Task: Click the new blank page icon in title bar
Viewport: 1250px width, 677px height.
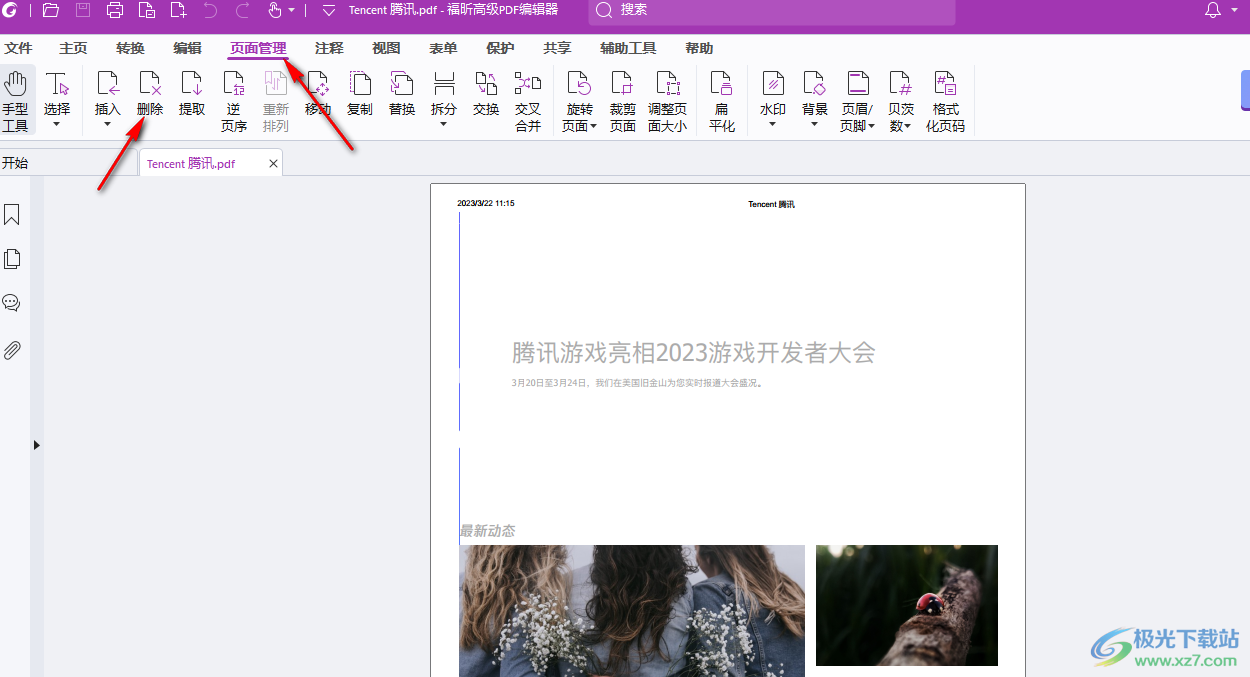Action: click(x=179, y=10)
